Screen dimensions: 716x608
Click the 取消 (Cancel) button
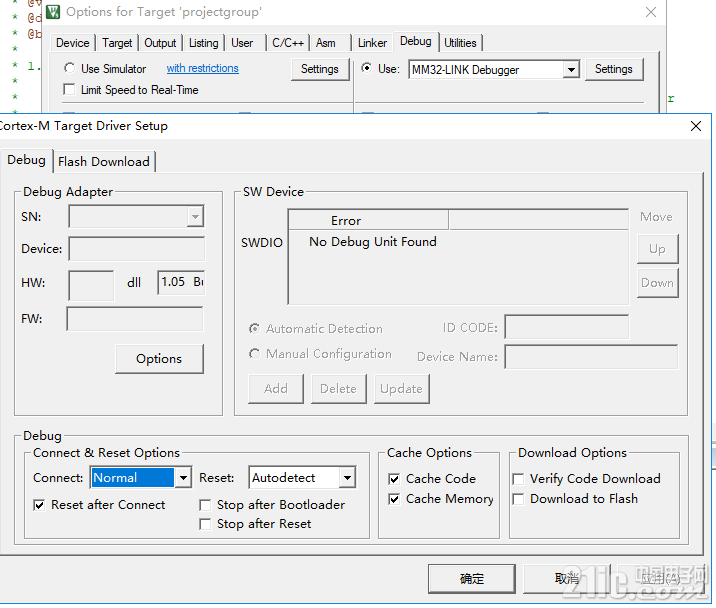[567, 579]
